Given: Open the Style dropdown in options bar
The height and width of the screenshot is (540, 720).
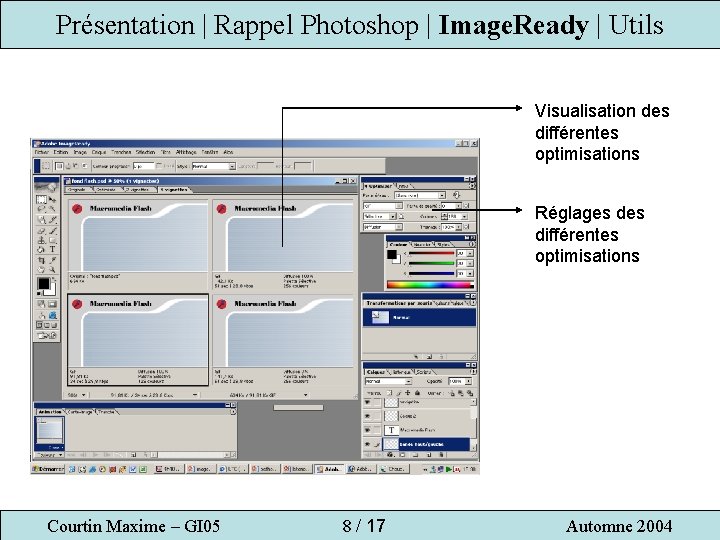Looking at the screenshot, I should click(x=232, y=166).
